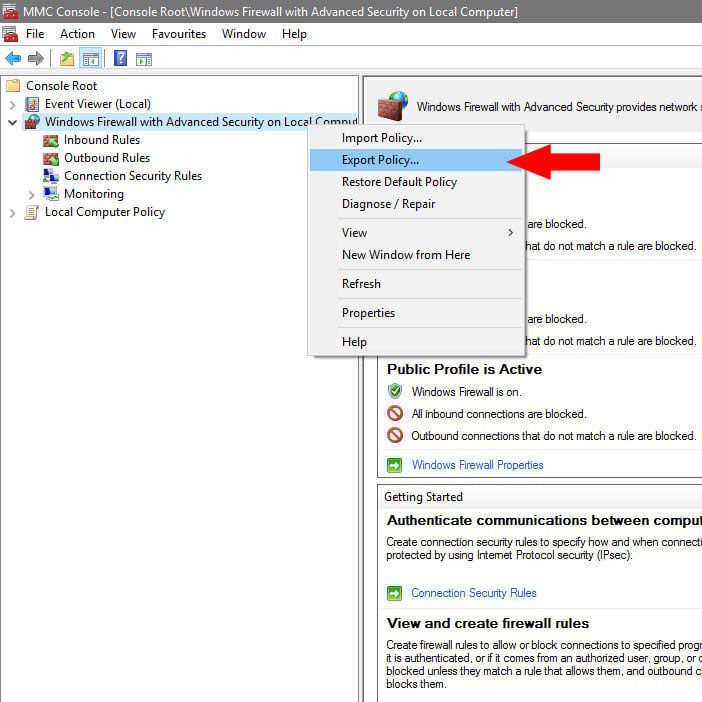Click the Monitoring icon in tree

[x=51, y=194]
